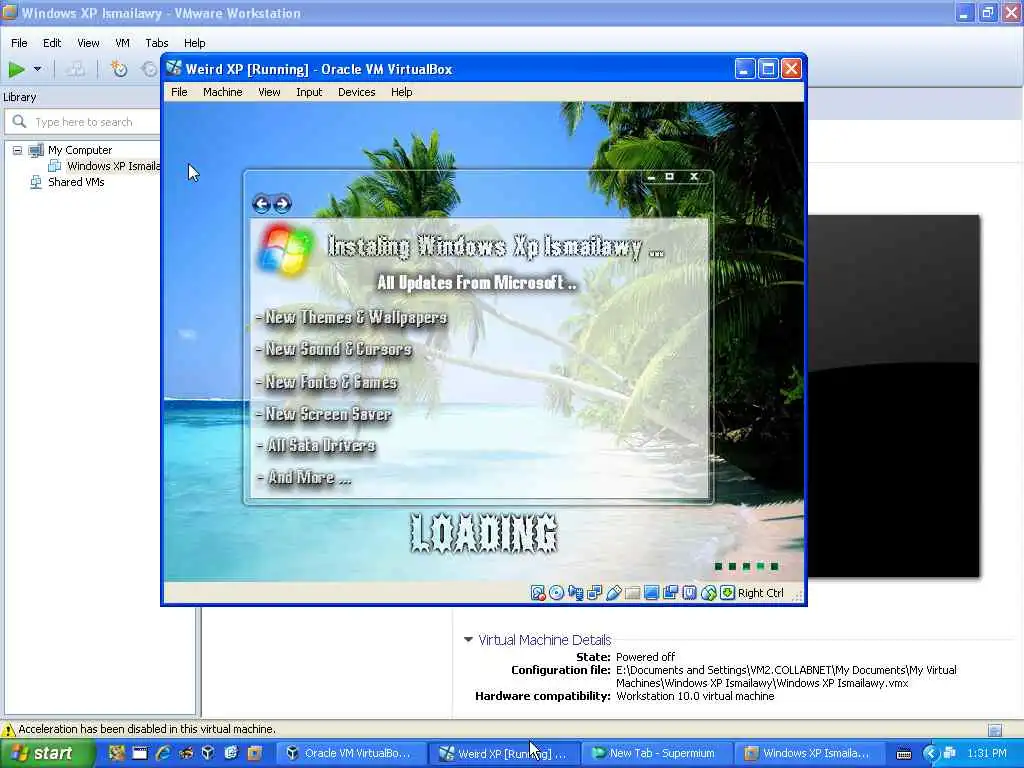1024x768 pixels.
Task: Click the "Powered off" state value
Action: coord(645,657)
